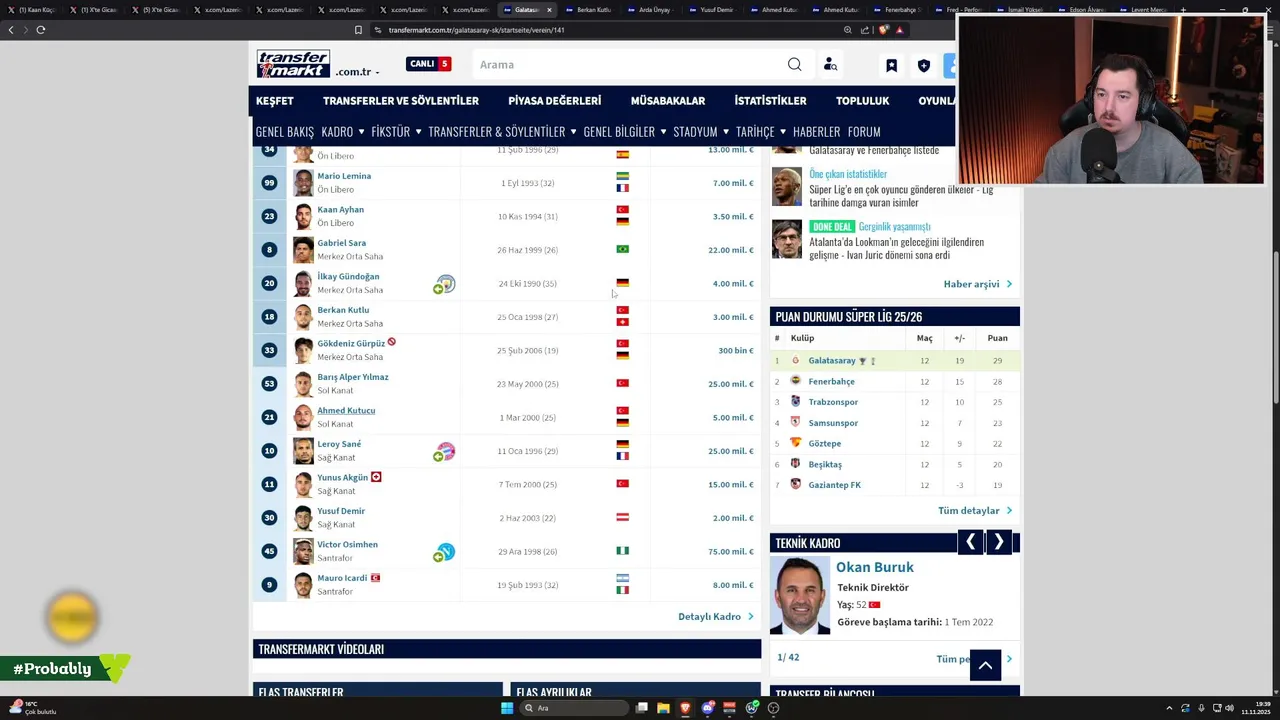The height and width of the screenshot is (720, 1280).
Task: Open the Windows Start menu
Action: point(507,708)
